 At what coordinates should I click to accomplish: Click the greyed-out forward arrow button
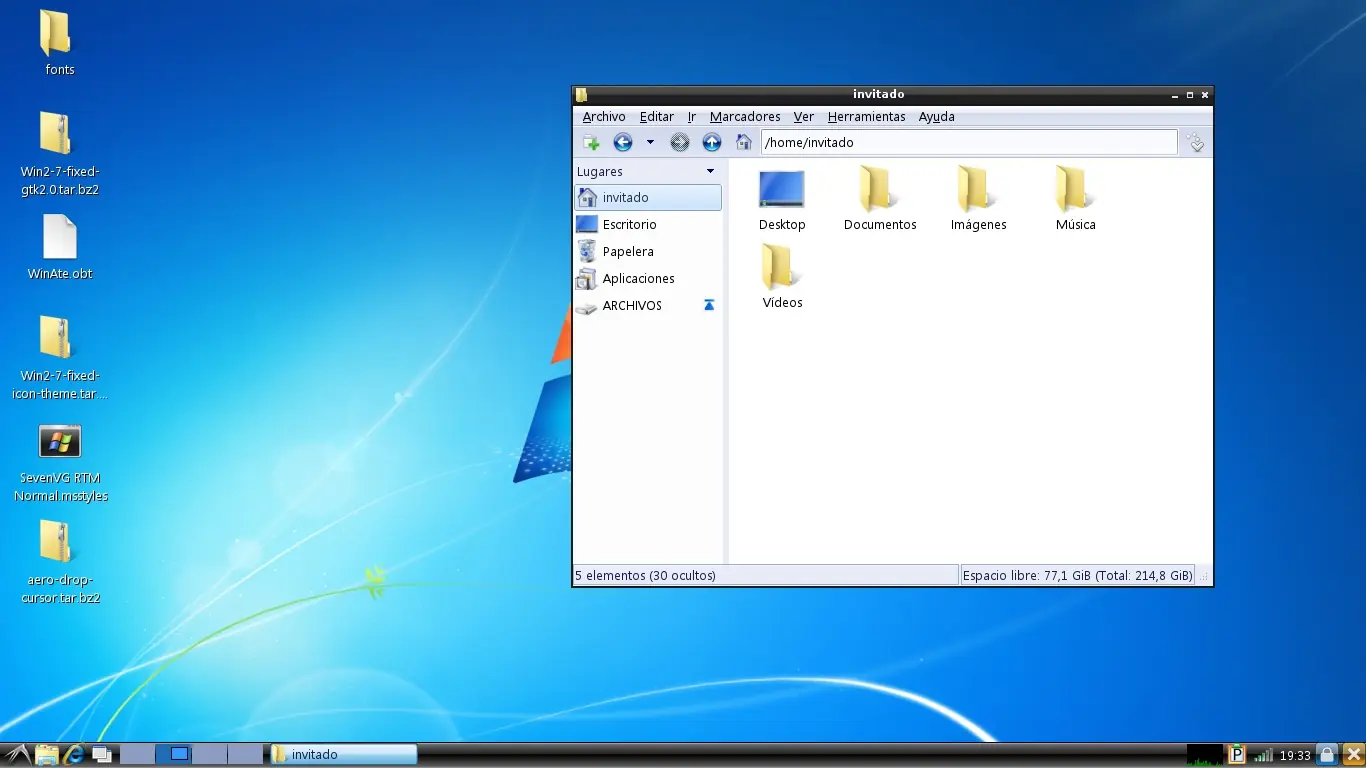click(x=680, y=143)
